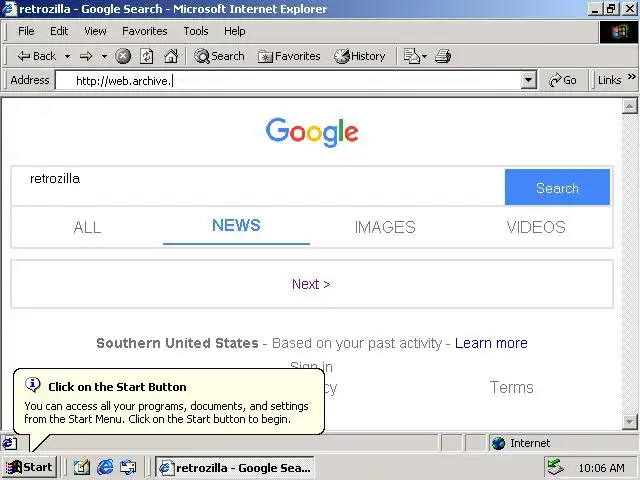The width and height of the screenshot is (640, 480).
Task: Click the Google logo
Action: [x=312, y=132]
